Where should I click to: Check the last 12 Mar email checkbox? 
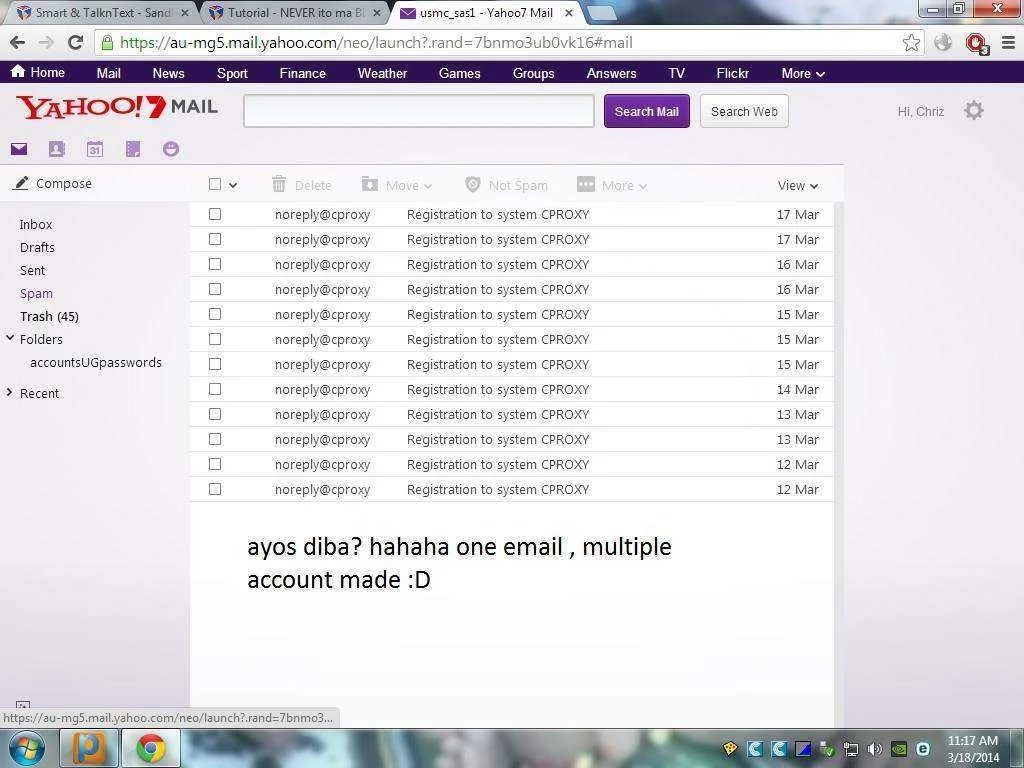point(215,488)
